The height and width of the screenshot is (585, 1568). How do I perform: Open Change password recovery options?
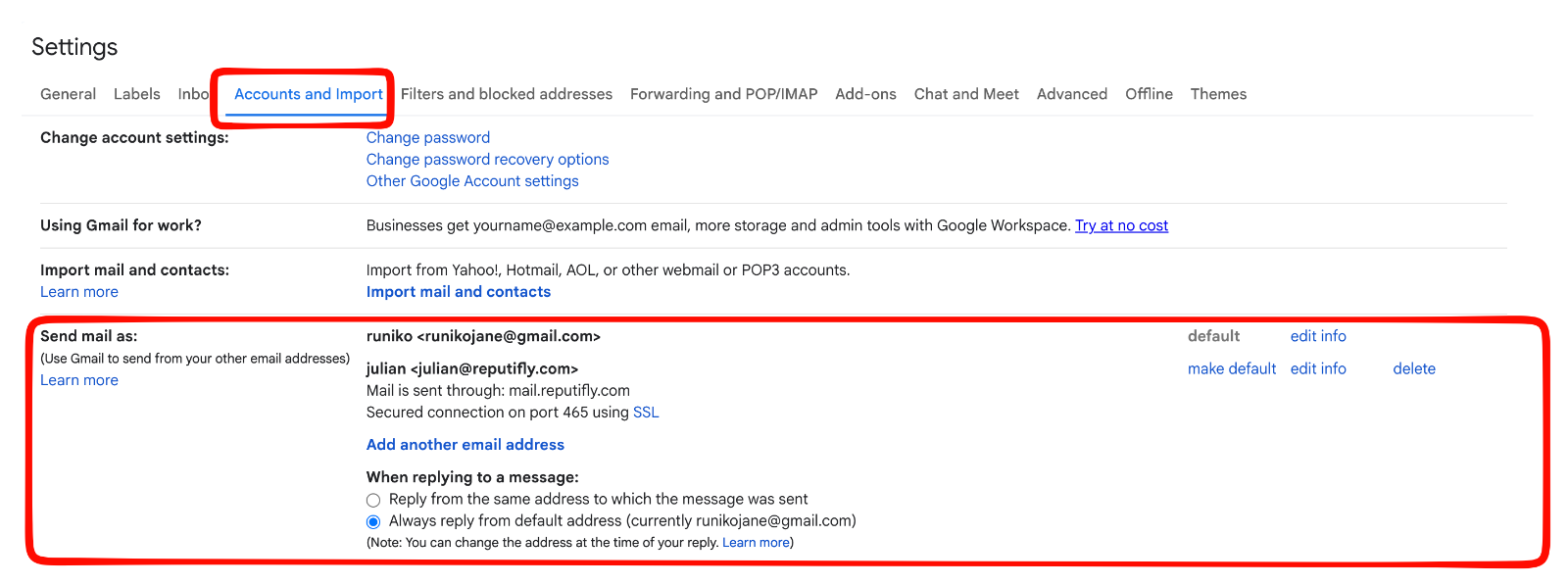pos(487,159)
